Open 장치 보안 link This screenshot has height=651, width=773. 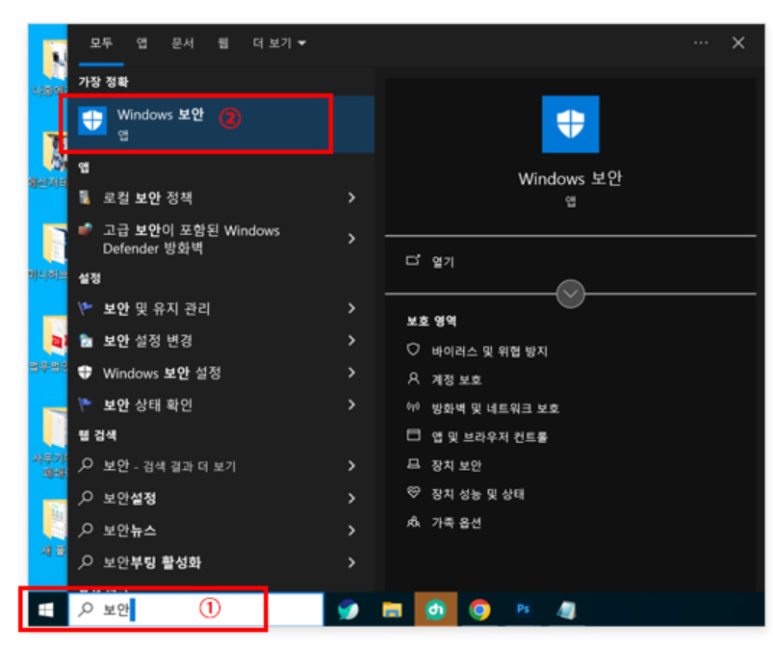click(x=457, y=466)
